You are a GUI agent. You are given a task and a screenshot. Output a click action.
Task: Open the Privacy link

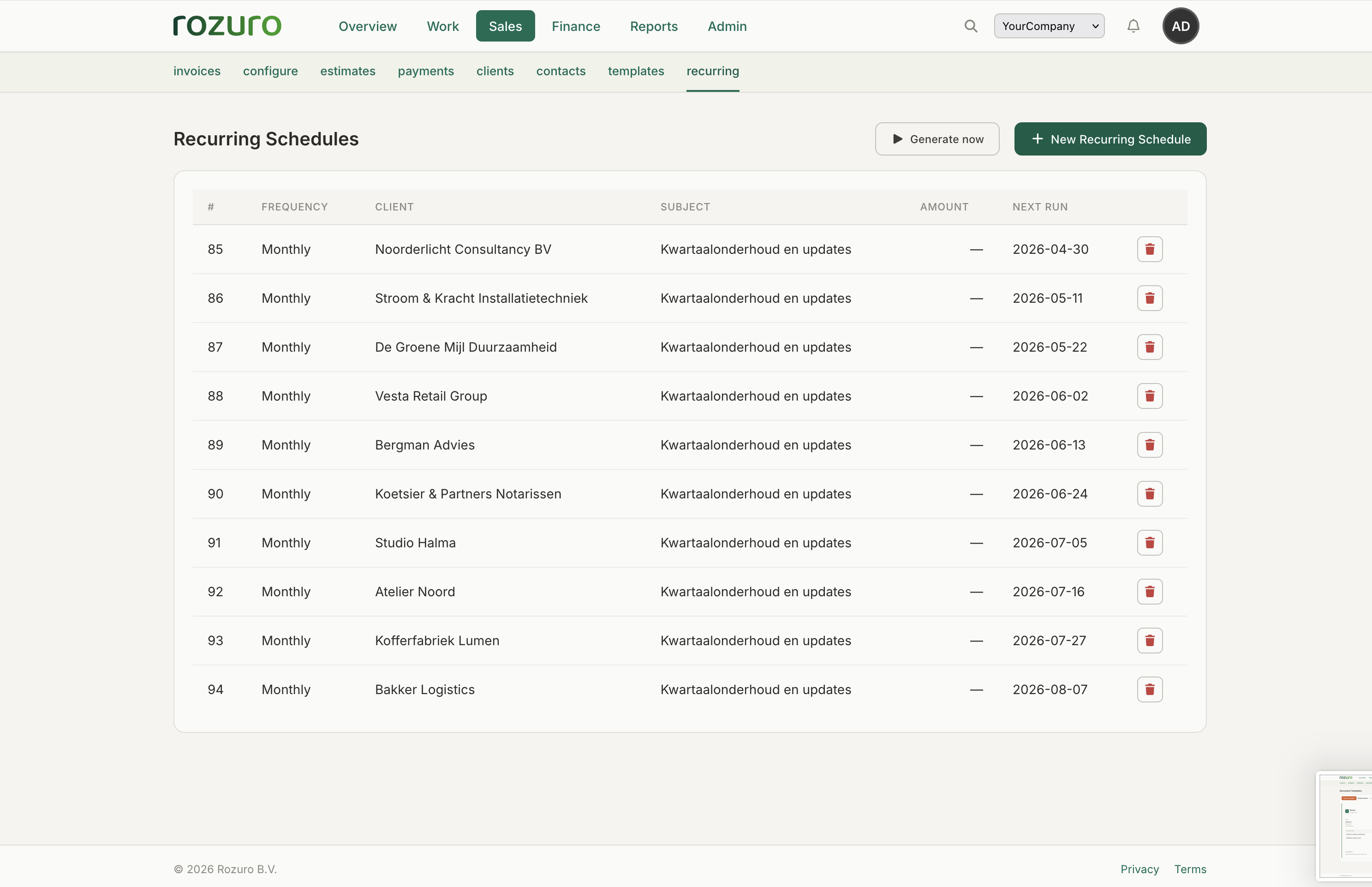1139,869
